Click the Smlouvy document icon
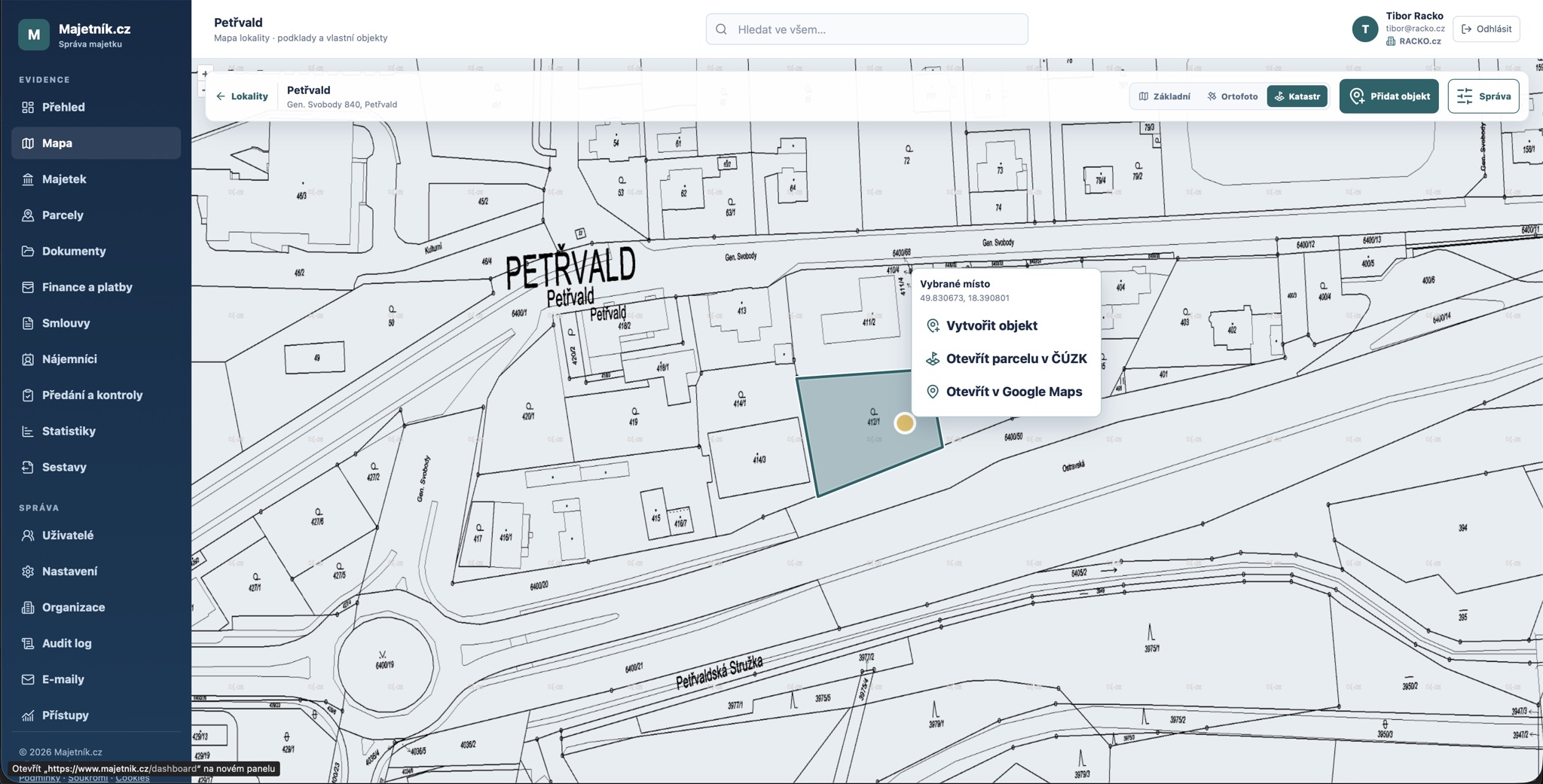The image size is (1543, 784). click(x=28, y=323)
